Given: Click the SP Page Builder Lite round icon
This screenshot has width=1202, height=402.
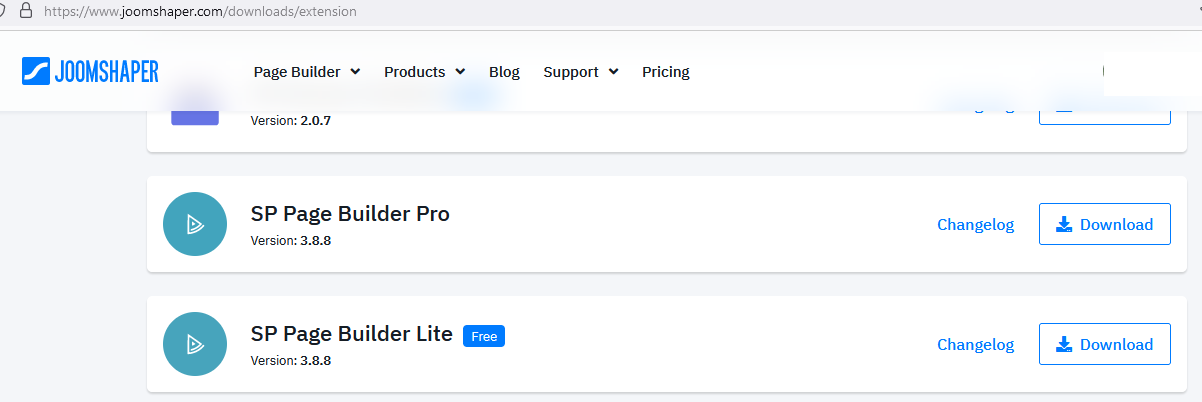Looking at the screenshot, I should coord(195,344).
